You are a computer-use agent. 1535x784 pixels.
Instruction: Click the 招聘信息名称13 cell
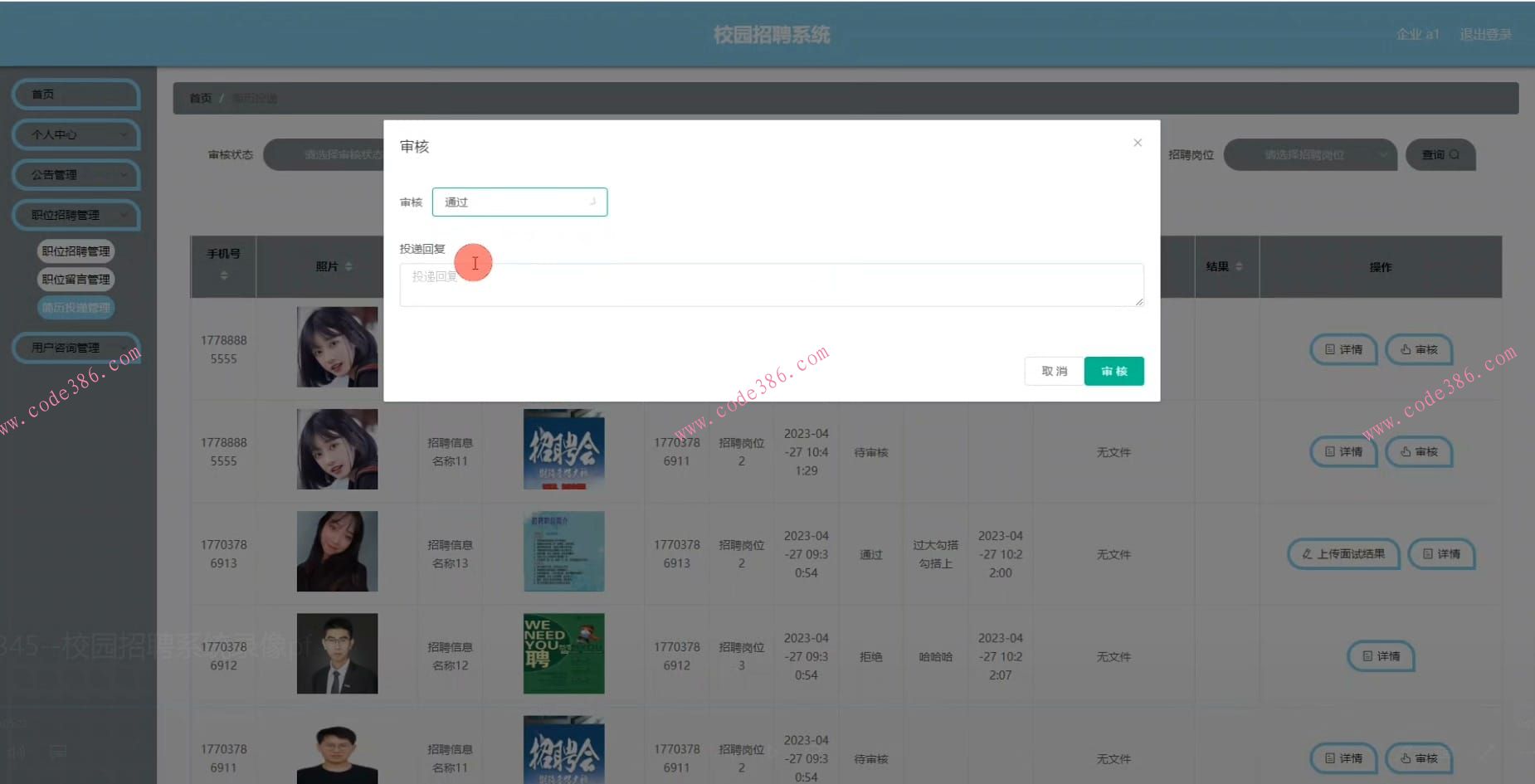click(x=451, y=554)
